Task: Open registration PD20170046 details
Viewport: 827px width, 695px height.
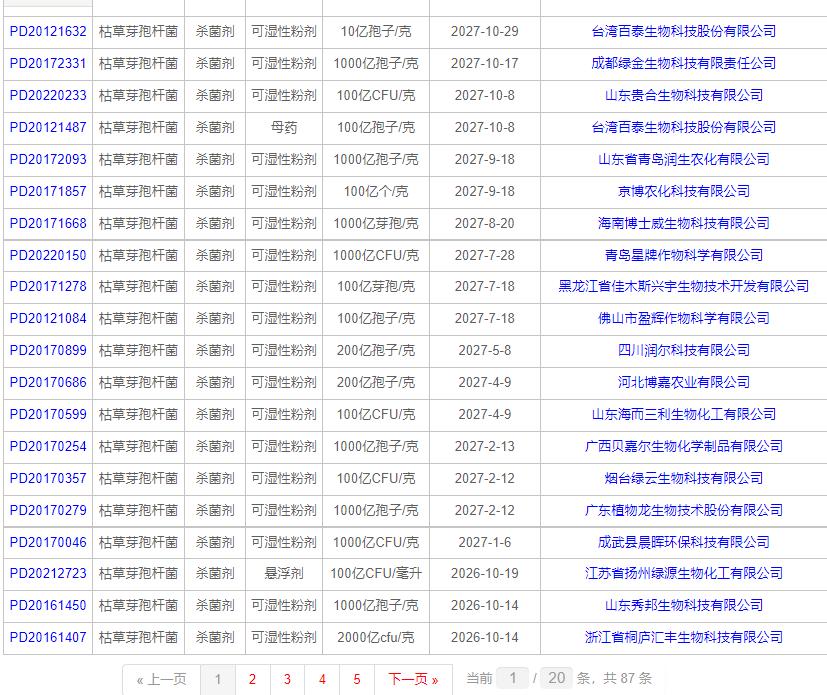Action: click(x=47, y=542)
